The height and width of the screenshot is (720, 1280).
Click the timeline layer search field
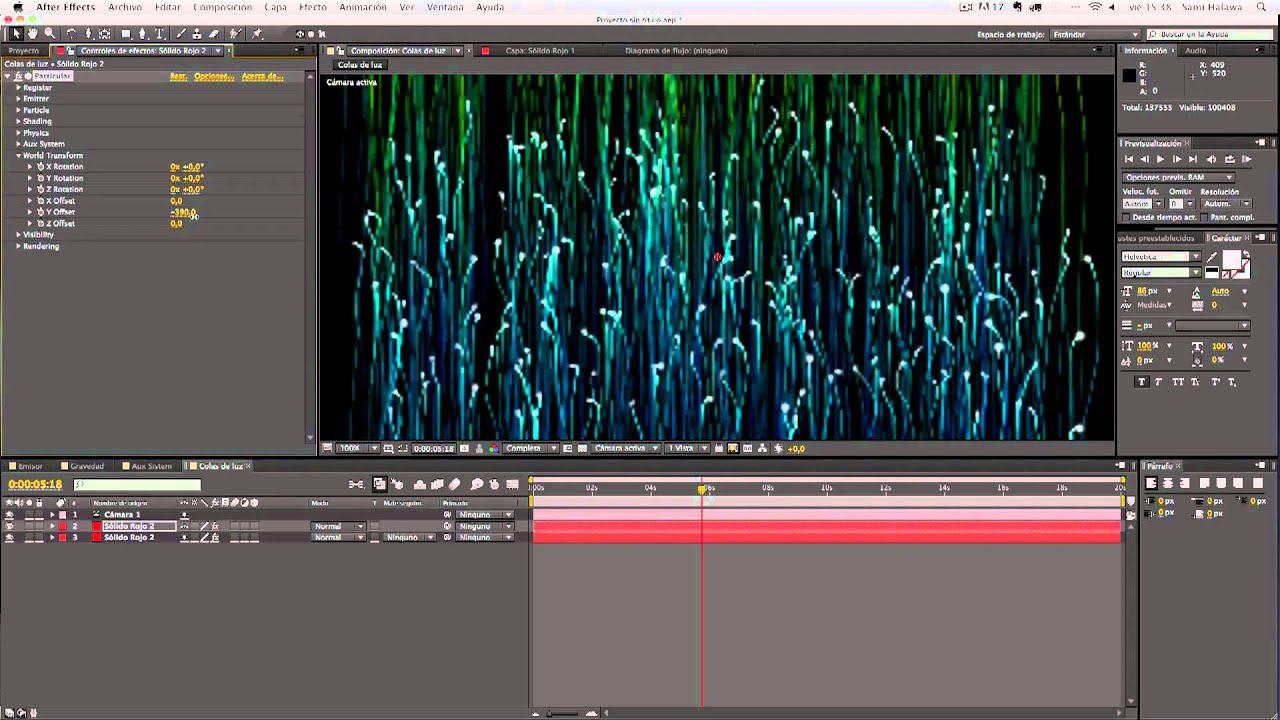pos(137,485)
